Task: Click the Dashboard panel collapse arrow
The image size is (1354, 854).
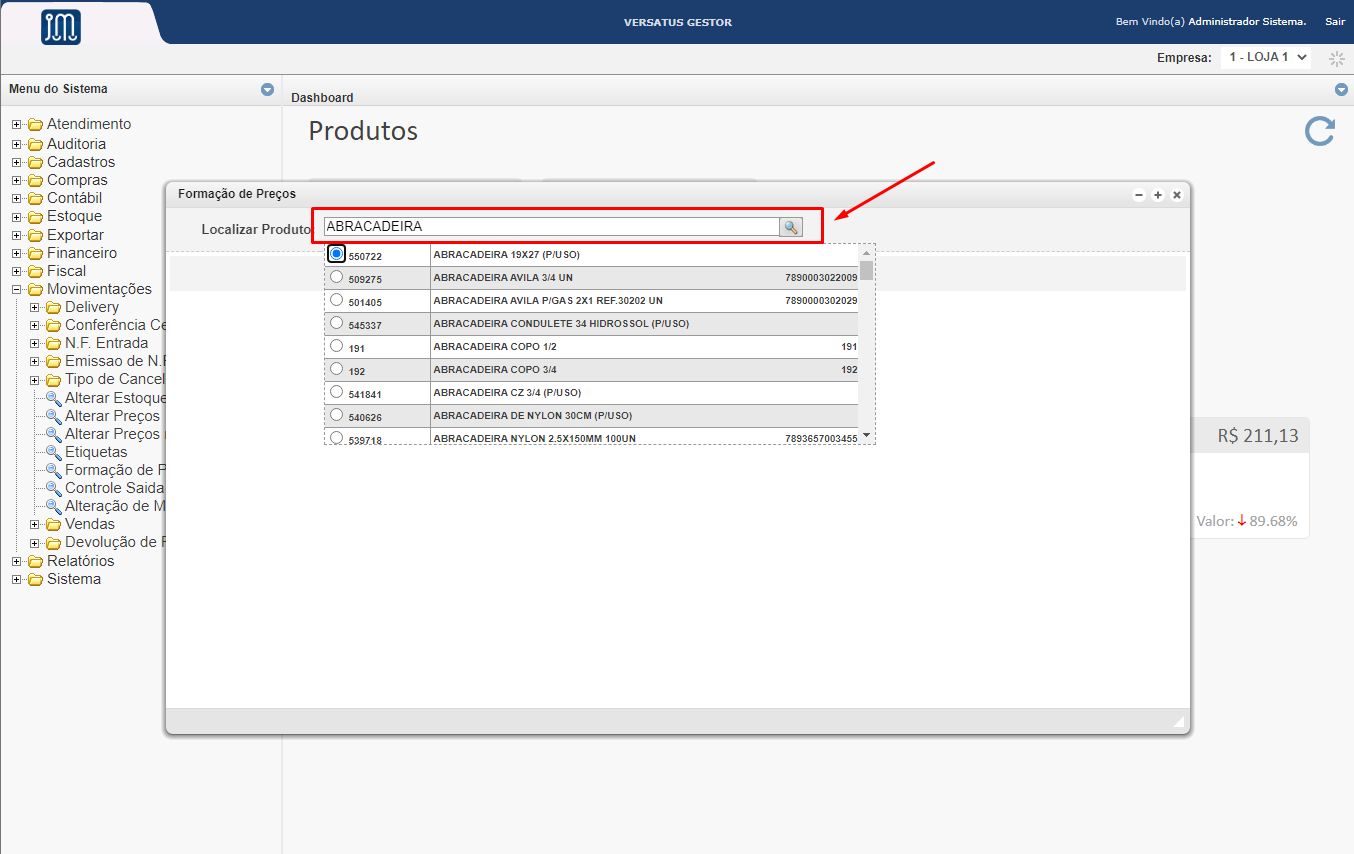Action: coord(1341,89)
